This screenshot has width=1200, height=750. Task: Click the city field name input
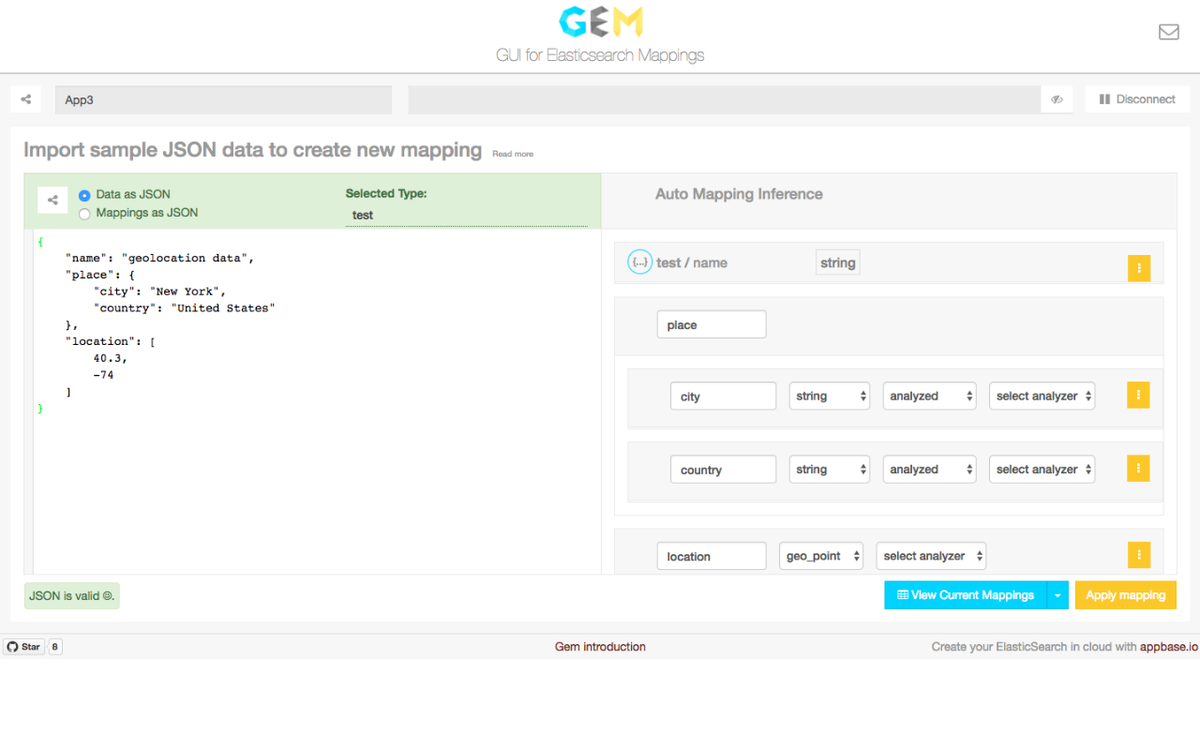click(723, 396)
